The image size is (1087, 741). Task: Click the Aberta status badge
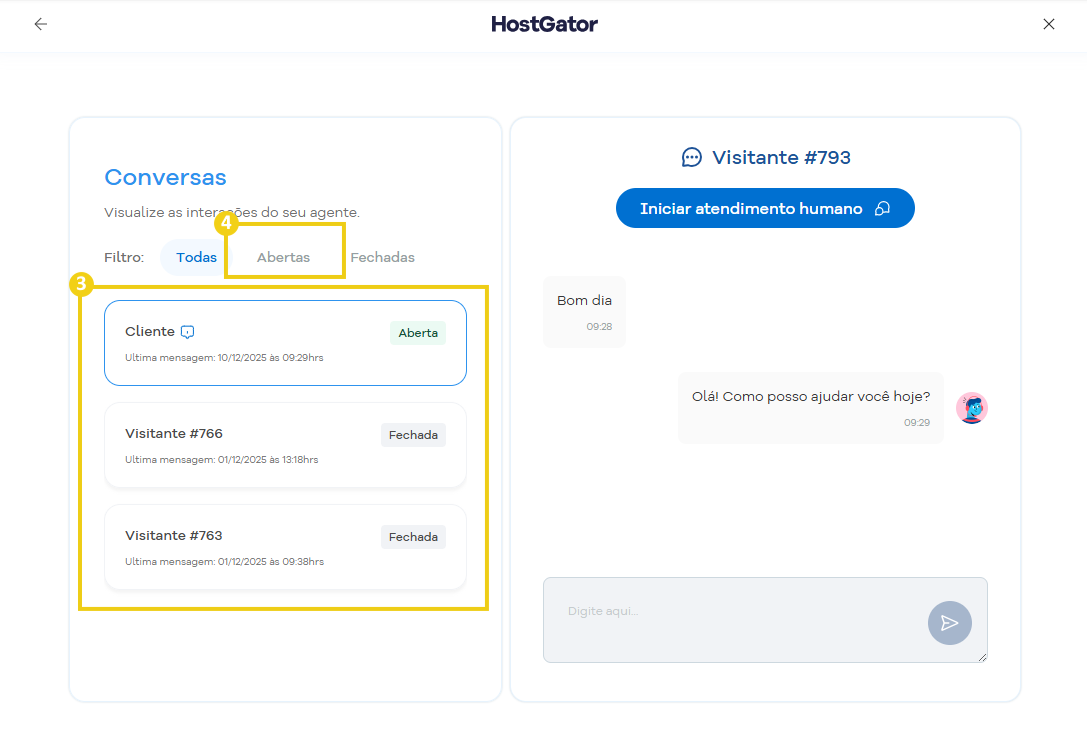[x=418, y=333]
